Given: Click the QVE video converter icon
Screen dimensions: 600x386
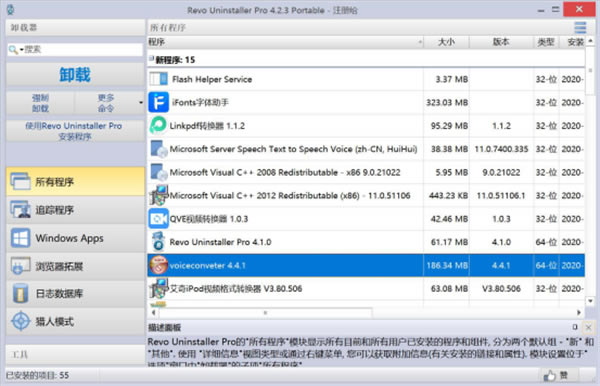Looking at the screenshot, I should click(x=158, y=218).
